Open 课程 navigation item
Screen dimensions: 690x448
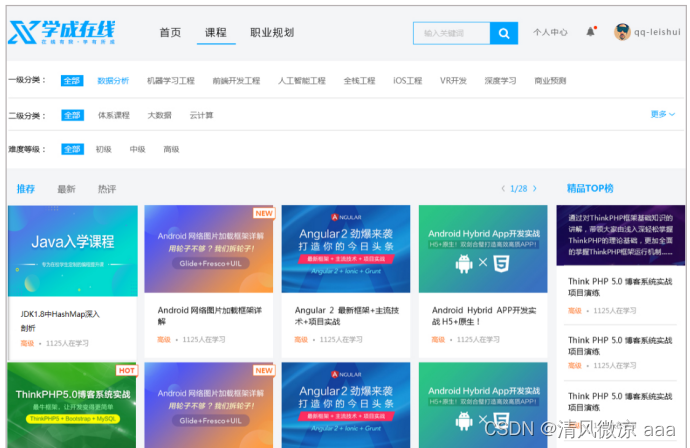[x=216, y=33]
